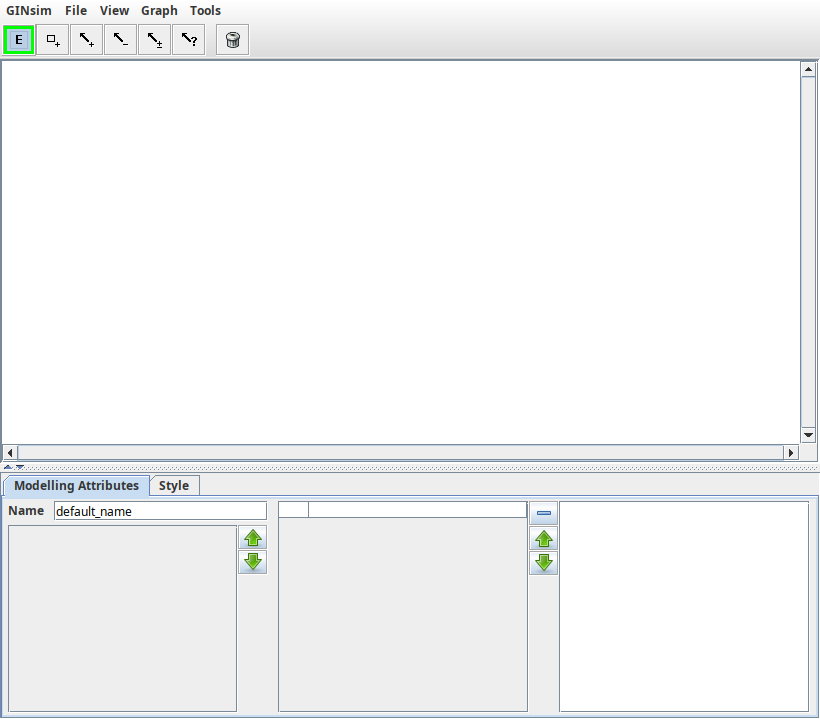Pick the unknown-sign (?) edge tool
The width and height of the screenshot is (820, 719).
189,40
